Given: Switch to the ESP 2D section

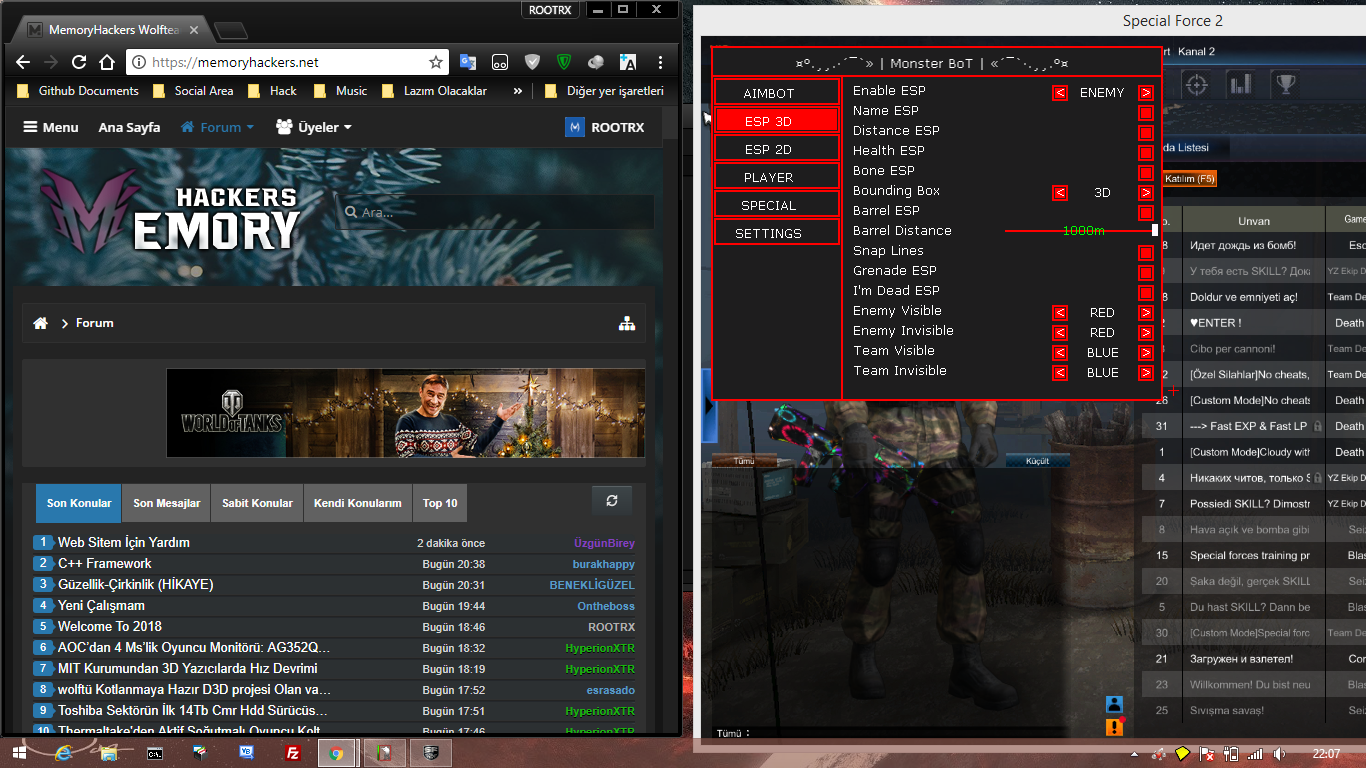Looking at the screenshot, I should click(x=777, y=148).
